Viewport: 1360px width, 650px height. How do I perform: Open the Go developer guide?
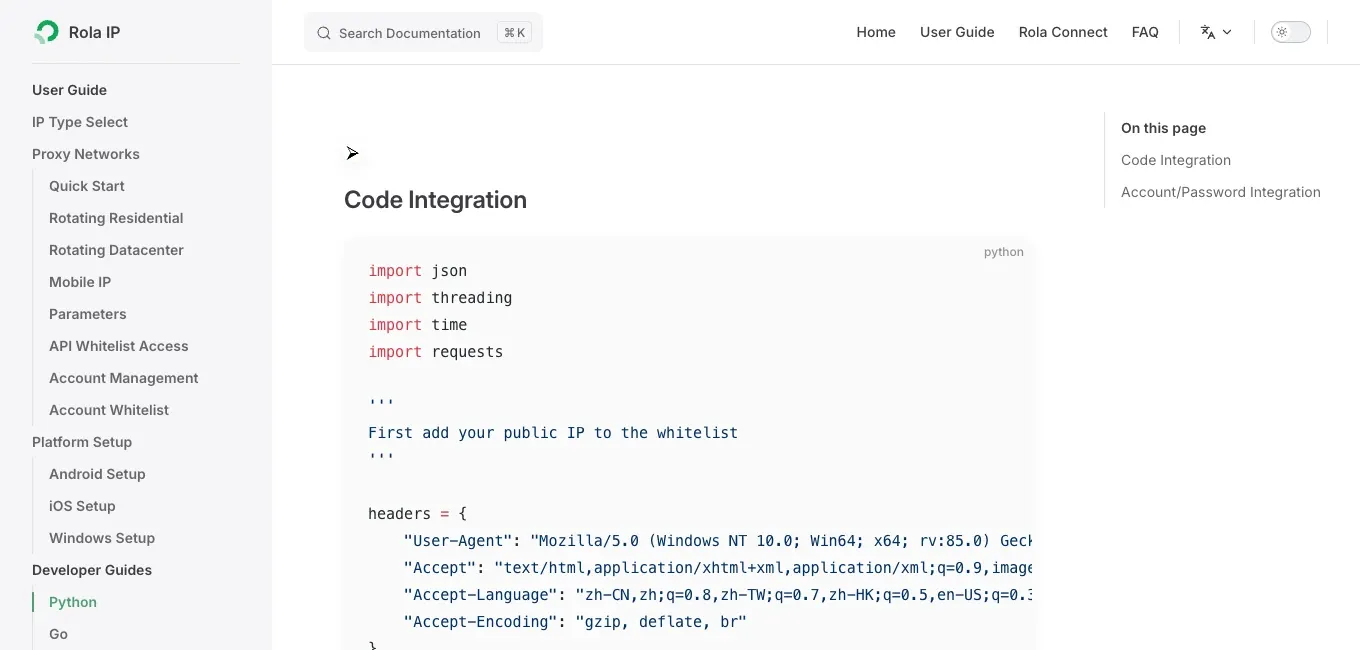tap(58, 634)
